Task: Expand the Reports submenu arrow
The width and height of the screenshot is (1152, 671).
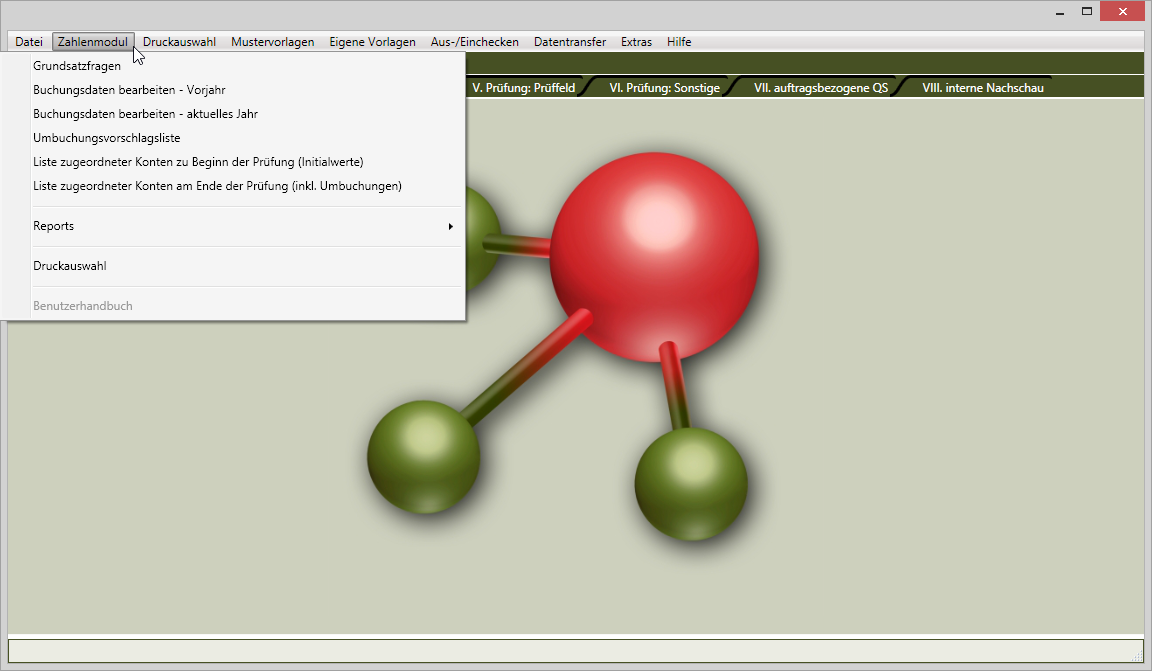Action: [x=450, y=226]
